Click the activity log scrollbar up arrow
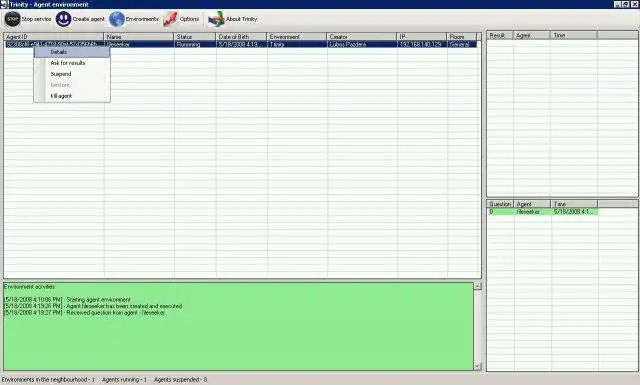The height and width of the screenshot is (385, 640). (x=478, y=286)
